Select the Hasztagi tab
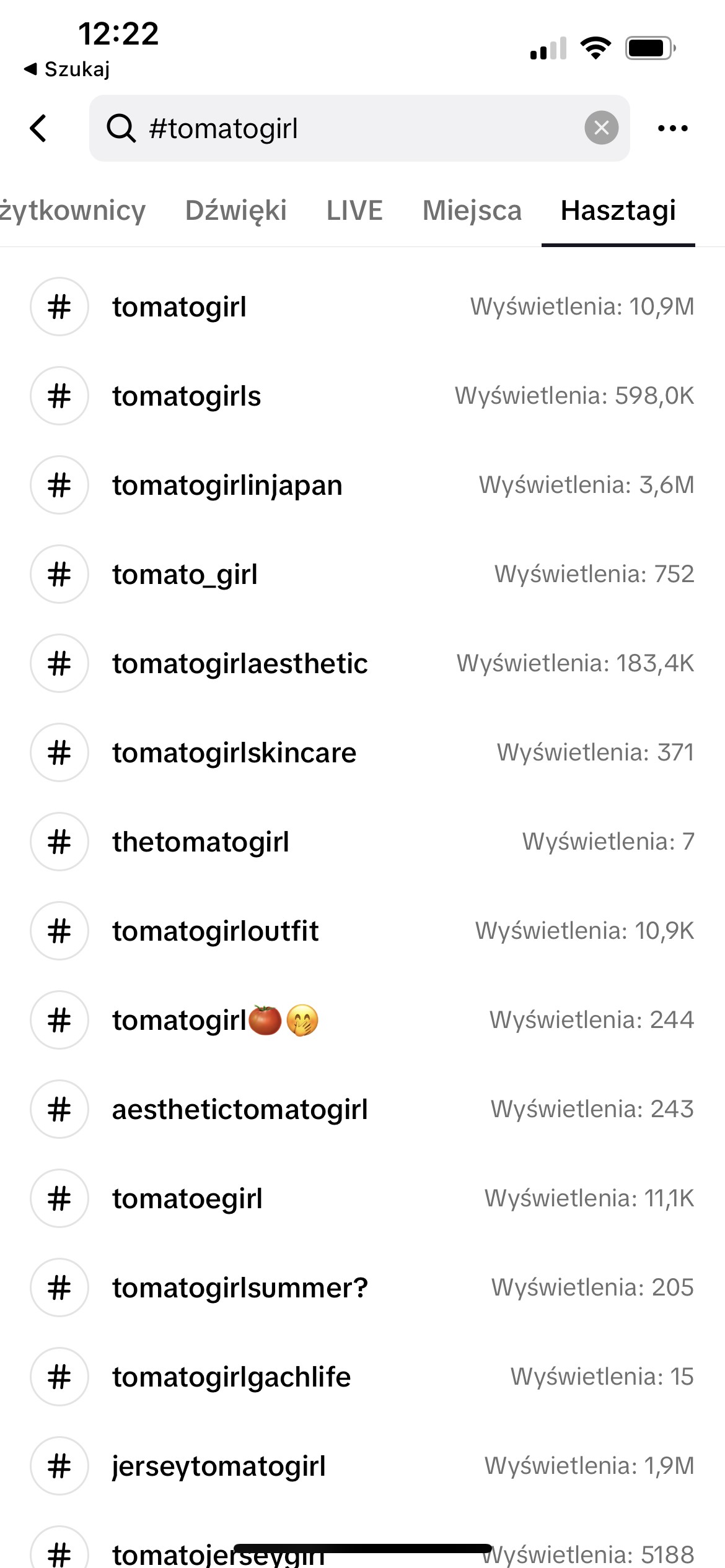Image resolution: width=725 pixels, height=1568 pixels. tap(618, 211)
